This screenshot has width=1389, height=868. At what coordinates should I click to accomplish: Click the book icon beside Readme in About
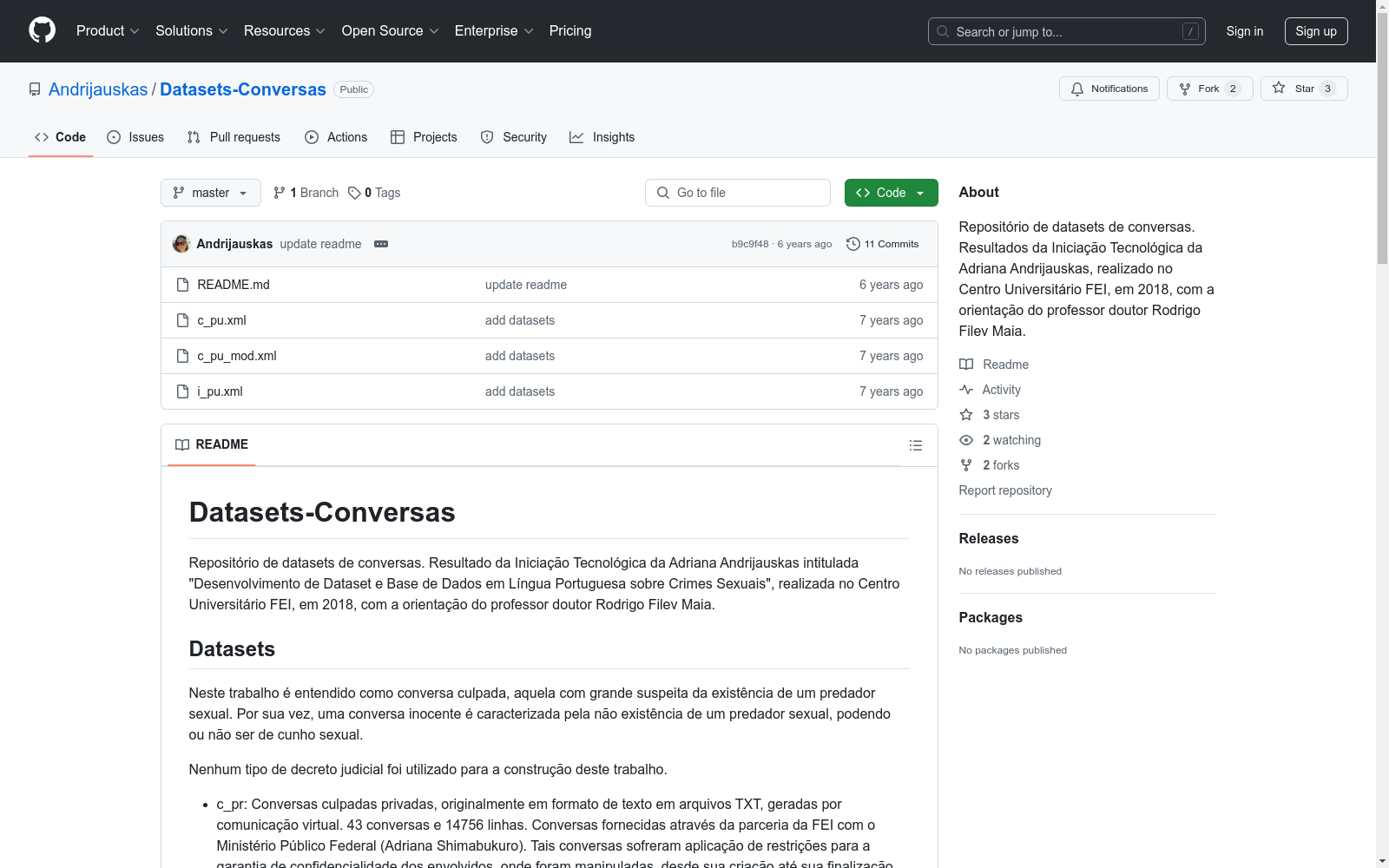click(966, 365)
